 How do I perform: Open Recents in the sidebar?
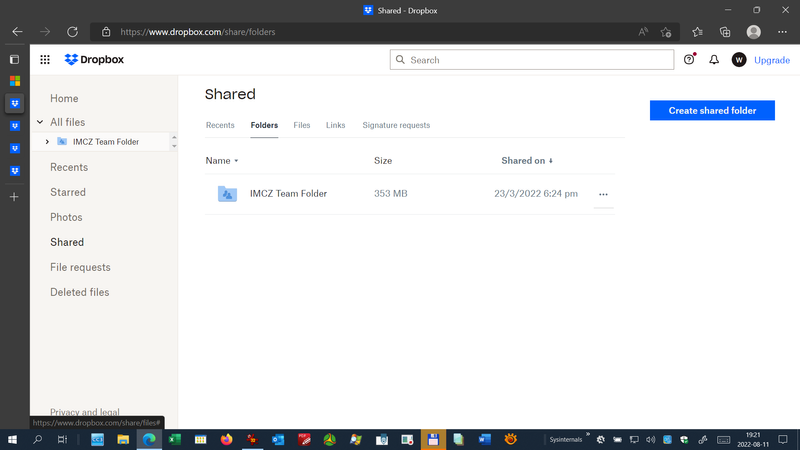(69, 167)
